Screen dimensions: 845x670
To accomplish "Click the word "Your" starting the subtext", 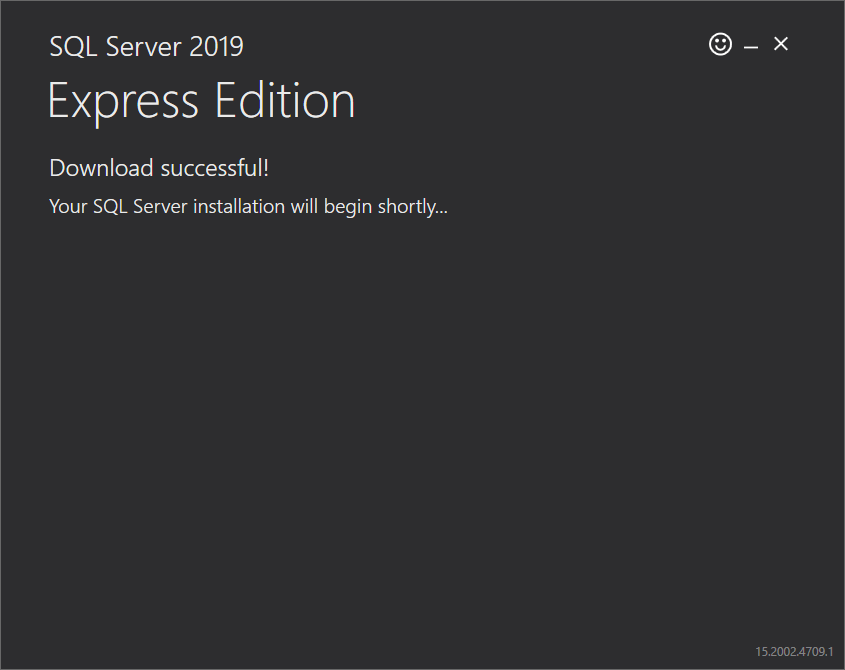I will [68, 207].
